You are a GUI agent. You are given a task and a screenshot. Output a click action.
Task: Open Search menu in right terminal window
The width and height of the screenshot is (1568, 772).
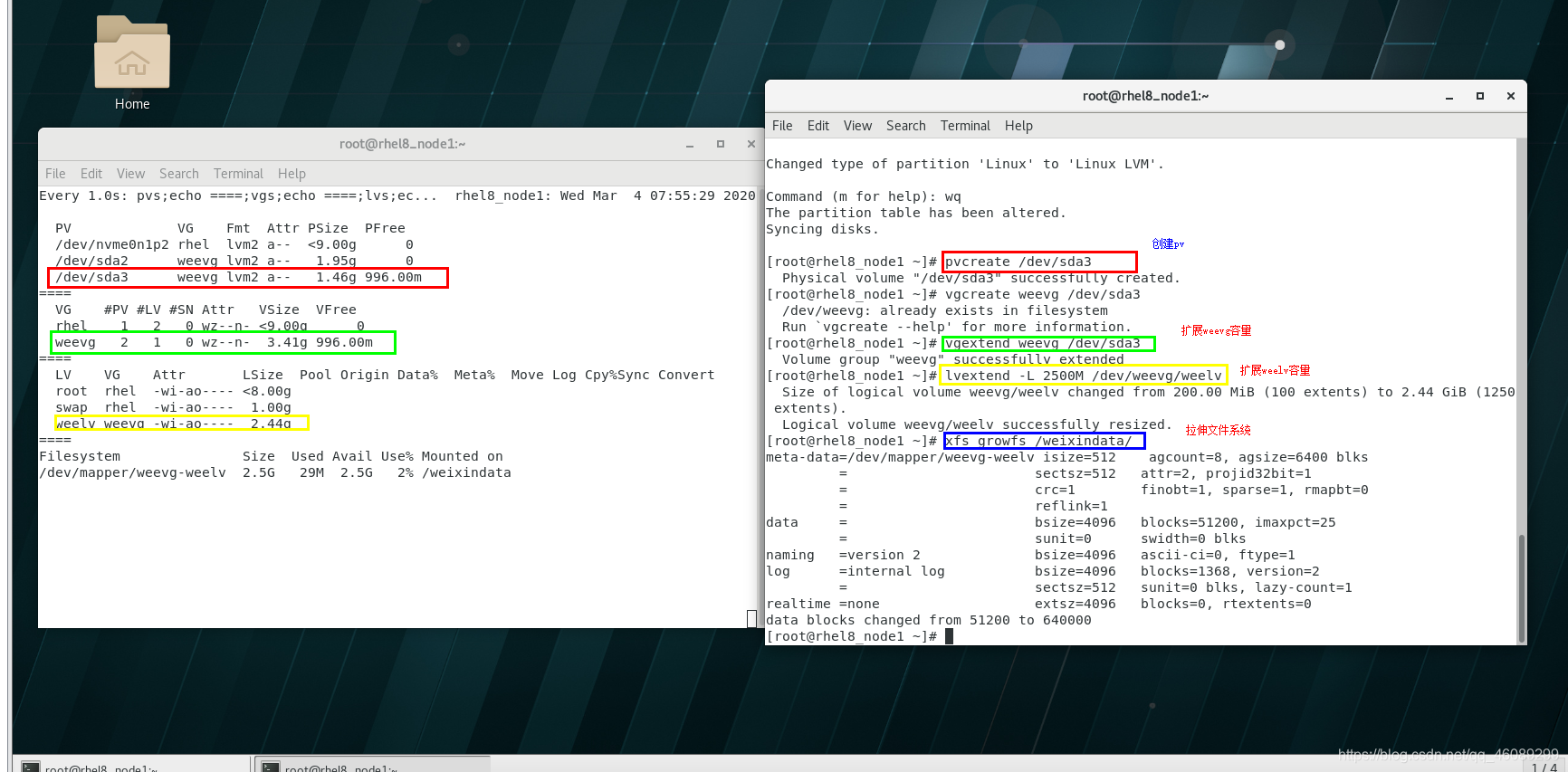[x=906, y=126]
